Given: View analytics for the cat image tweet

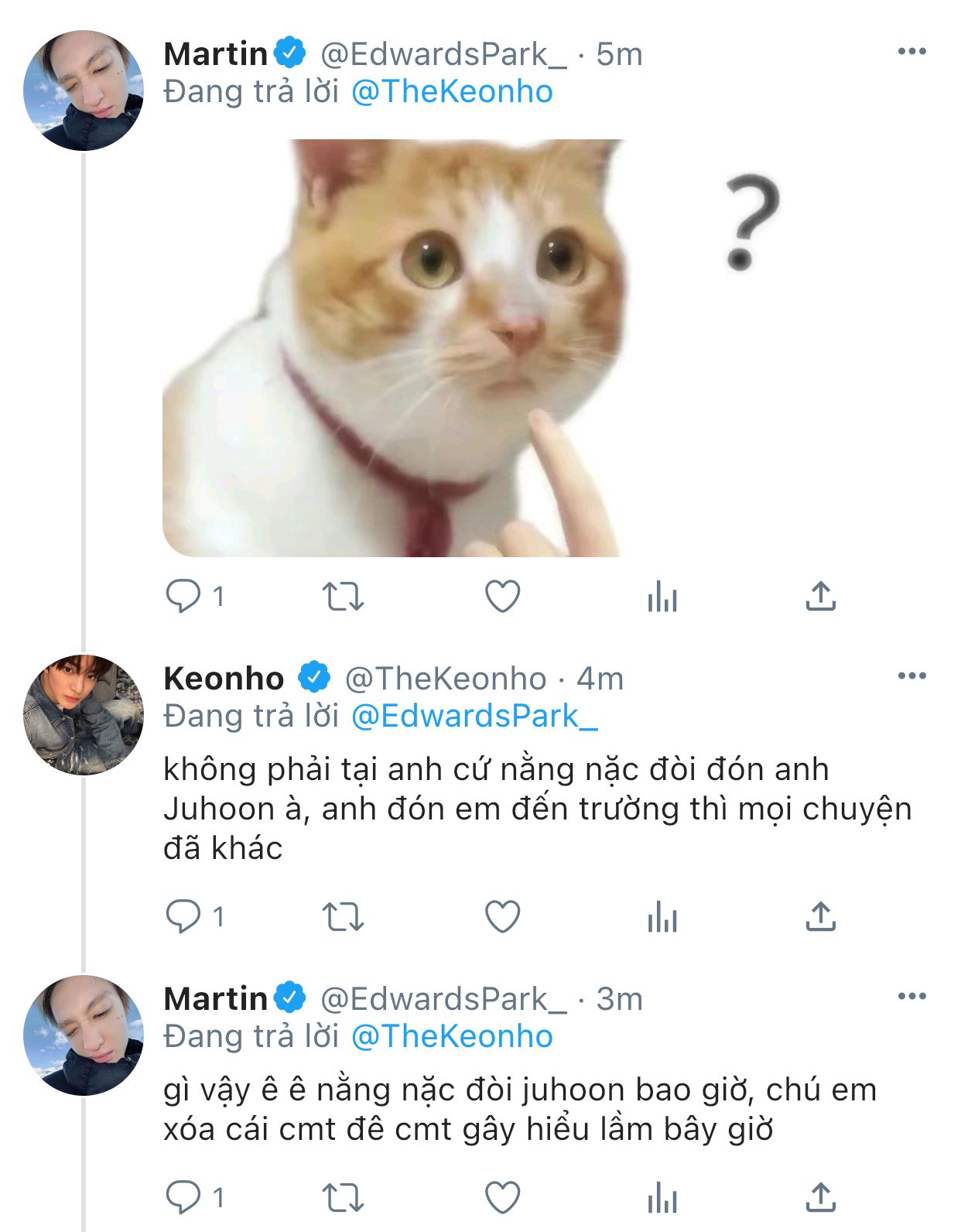Looking at the screenshot, I should tap(662, 597).
